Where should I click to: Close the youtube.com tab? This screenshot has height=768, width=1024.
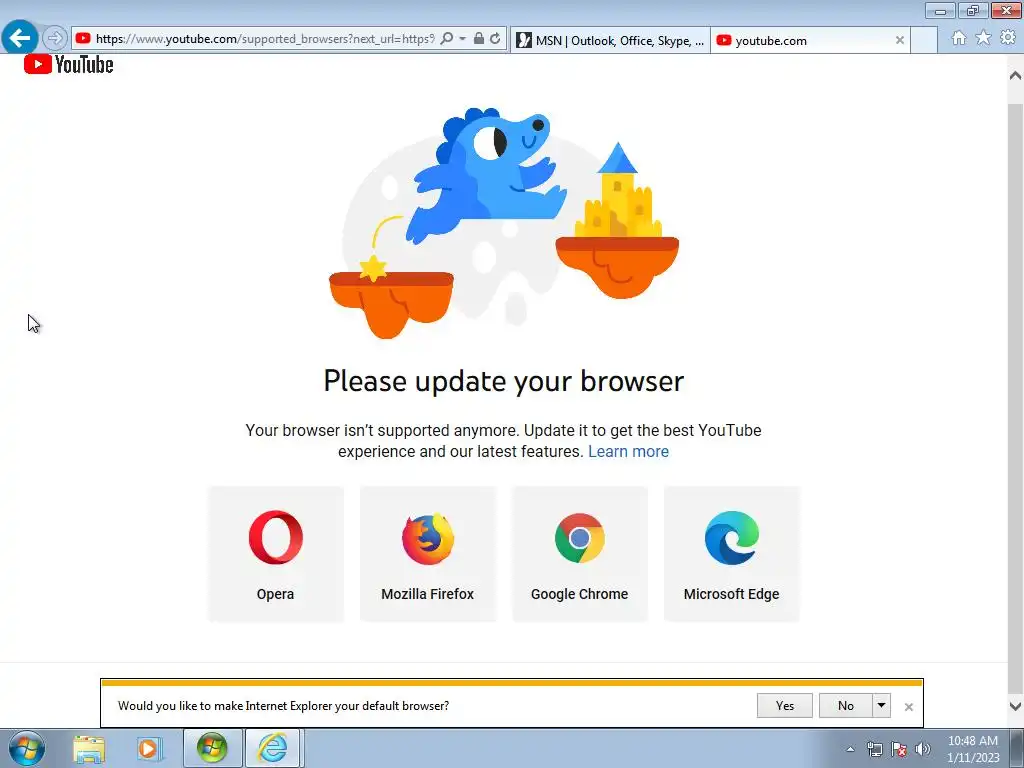tap(899, 40)
